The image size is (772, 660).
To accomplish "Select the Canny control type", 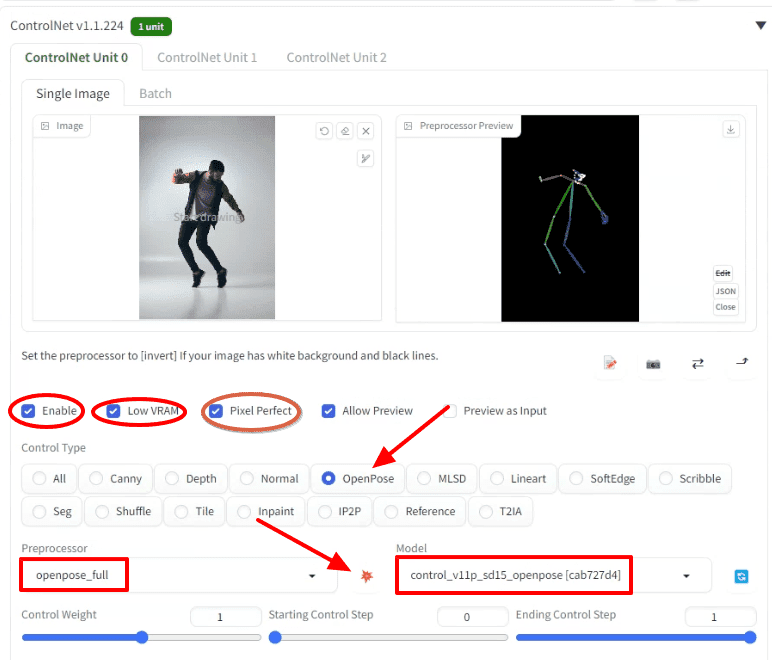I will (x=114, y=479).
